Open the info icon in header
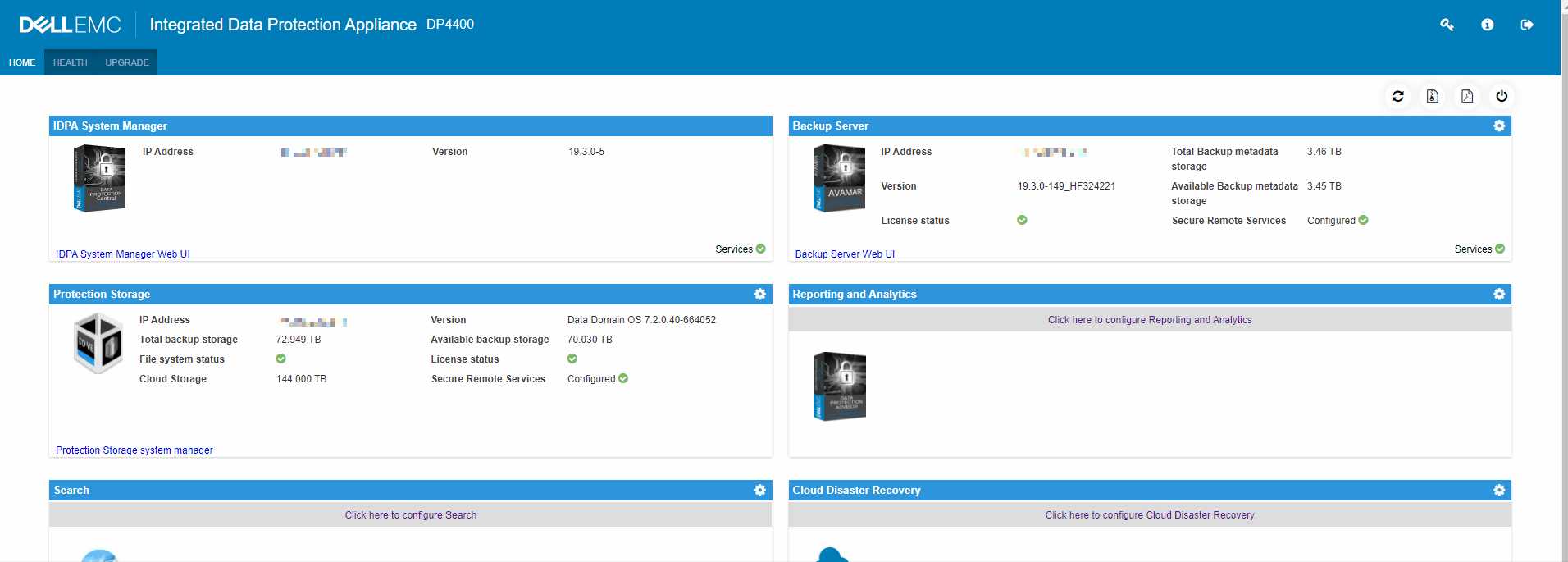Viewport: 1568px width, 562px height. coord(1487,25)
